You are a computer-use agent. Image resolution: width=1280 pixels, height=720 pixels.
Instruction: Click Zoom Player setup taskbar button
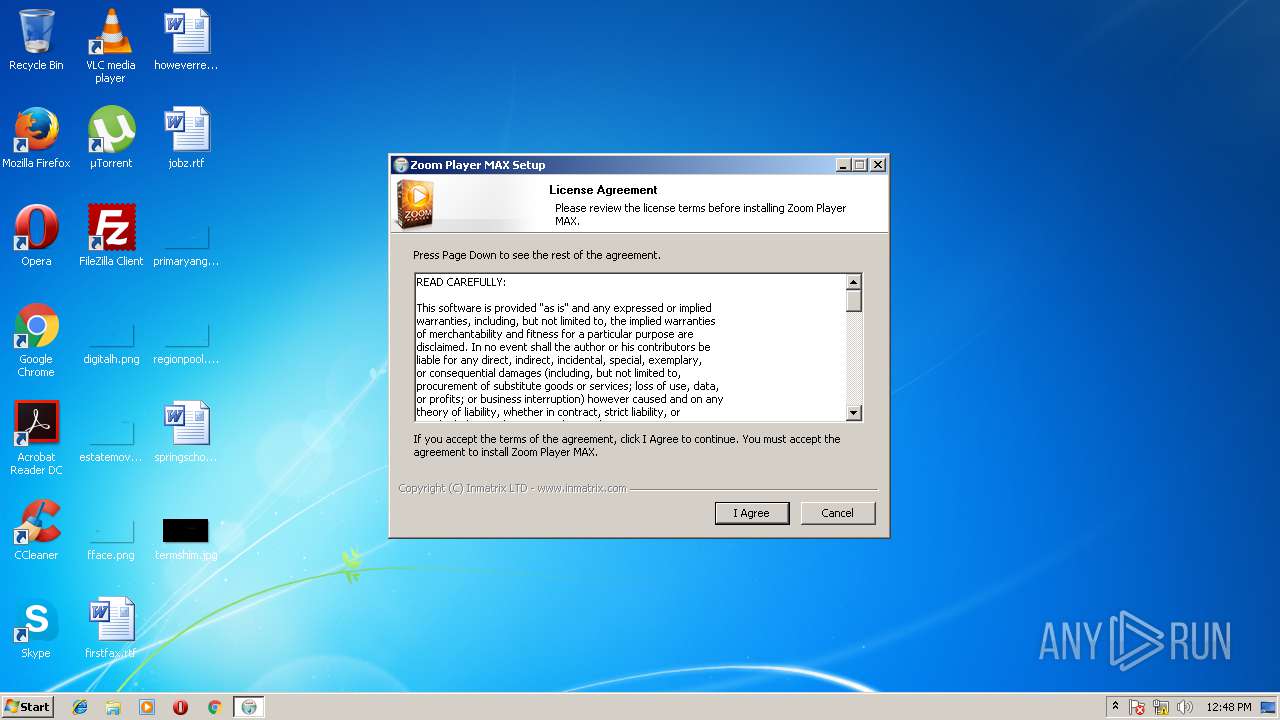click(249, 707)
